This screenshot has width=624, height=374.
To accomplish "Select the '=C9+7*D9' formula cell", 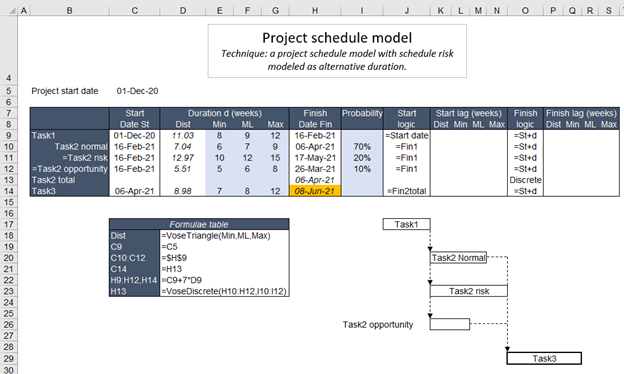I will (224, 280).
